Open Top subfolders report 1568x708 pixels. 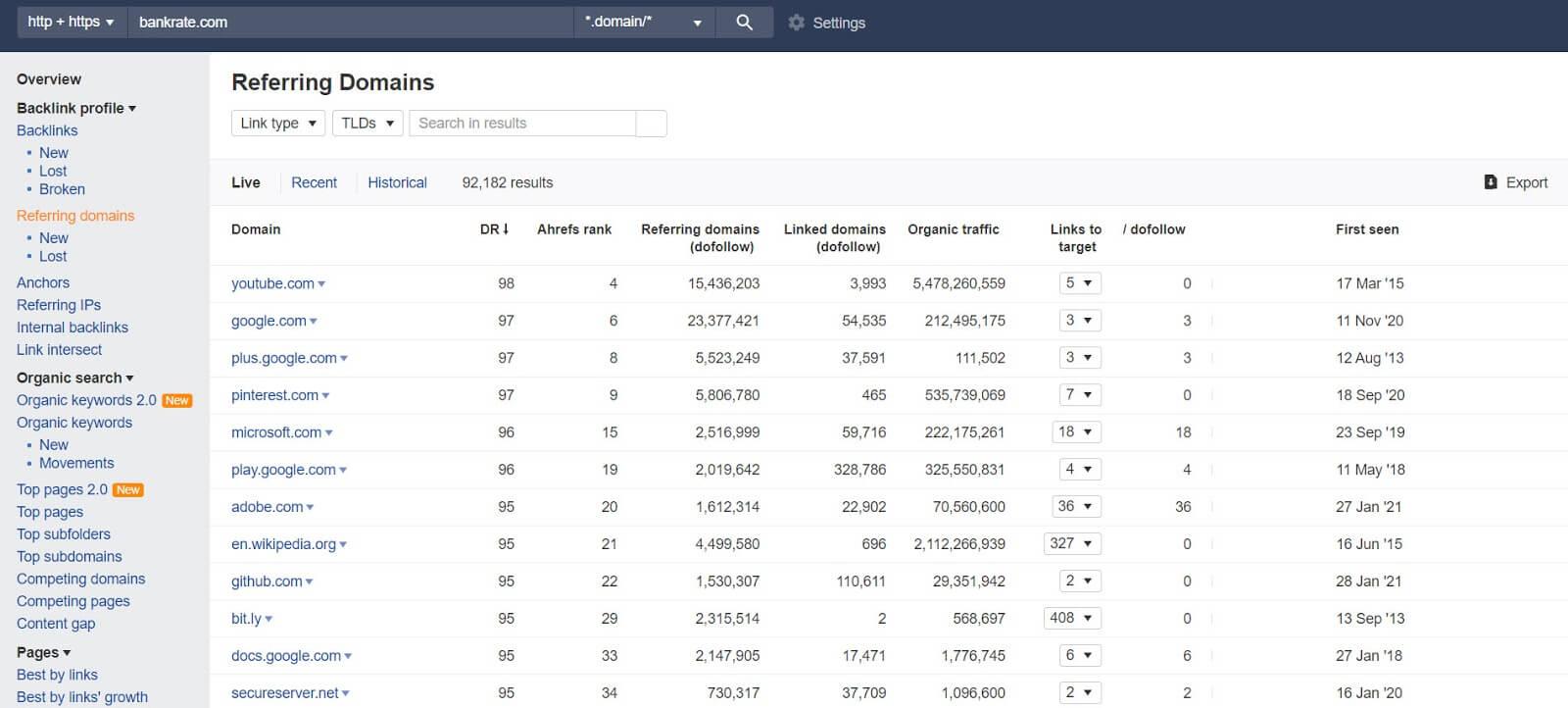tap(64, 534)
